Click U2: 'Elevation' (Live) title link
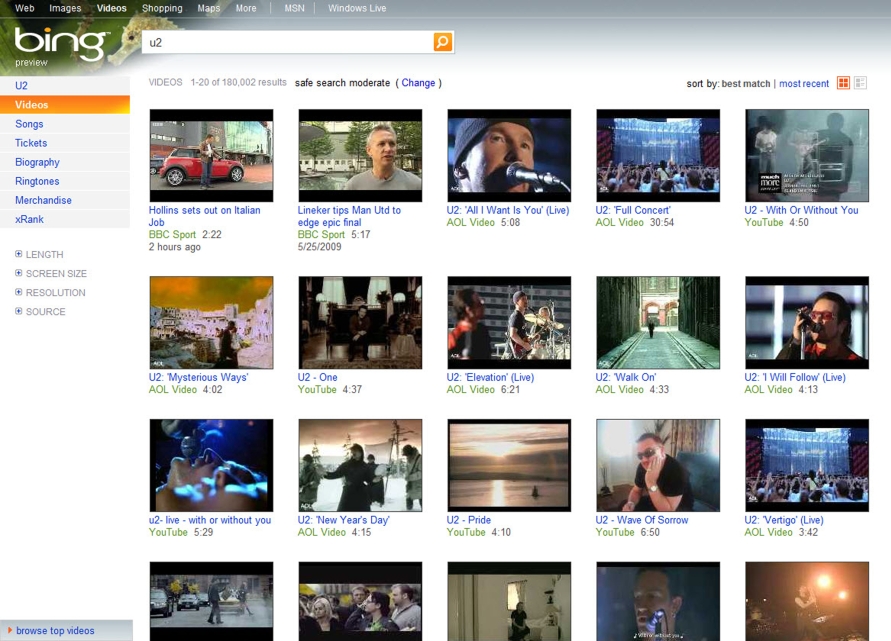The image size is (891, 641). (490, 377)
